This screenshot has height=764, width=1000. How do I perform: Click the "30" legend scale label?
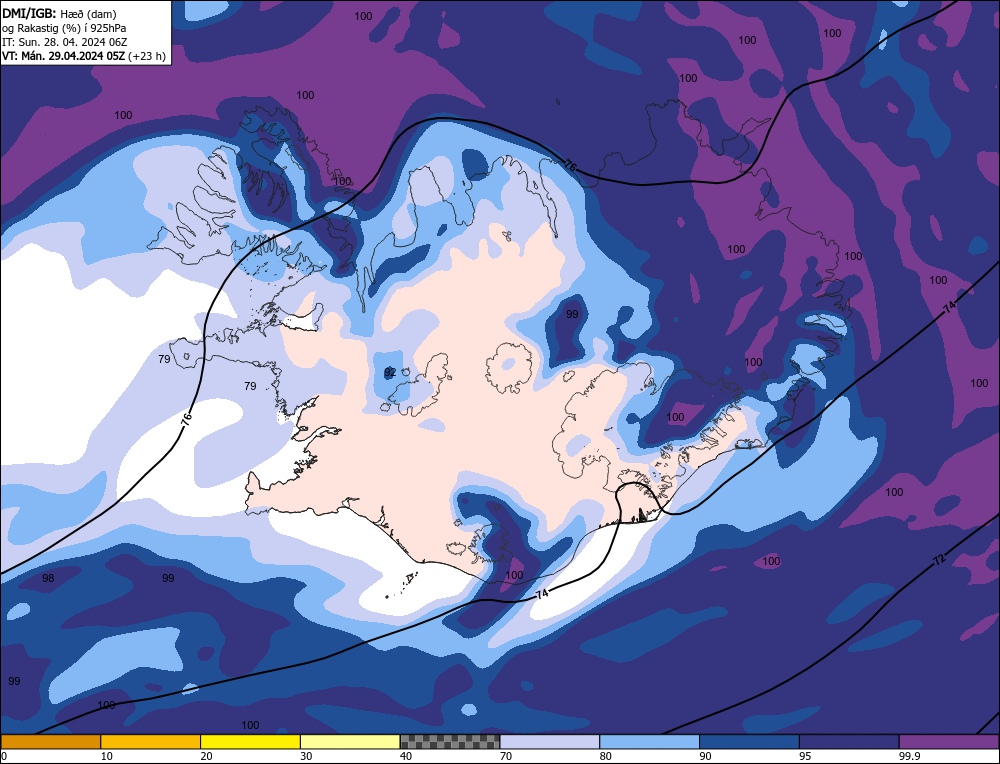[x=306, y=756]
